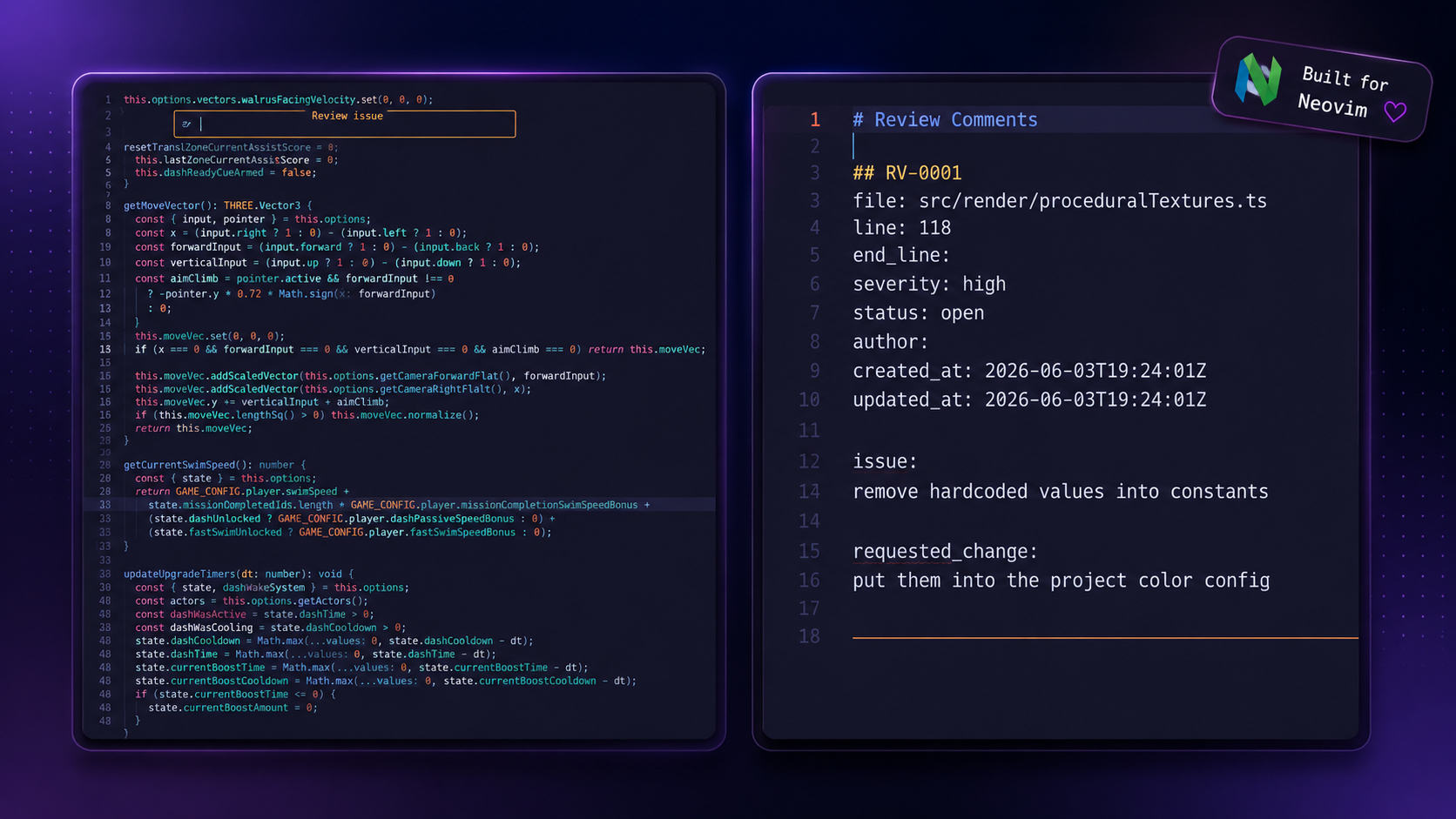The width and height of the screenshot is (1456, 819).
Task: Click 'this.moveVec.y += verticalInput + aimClimb;'
Action: click(262, 402)
